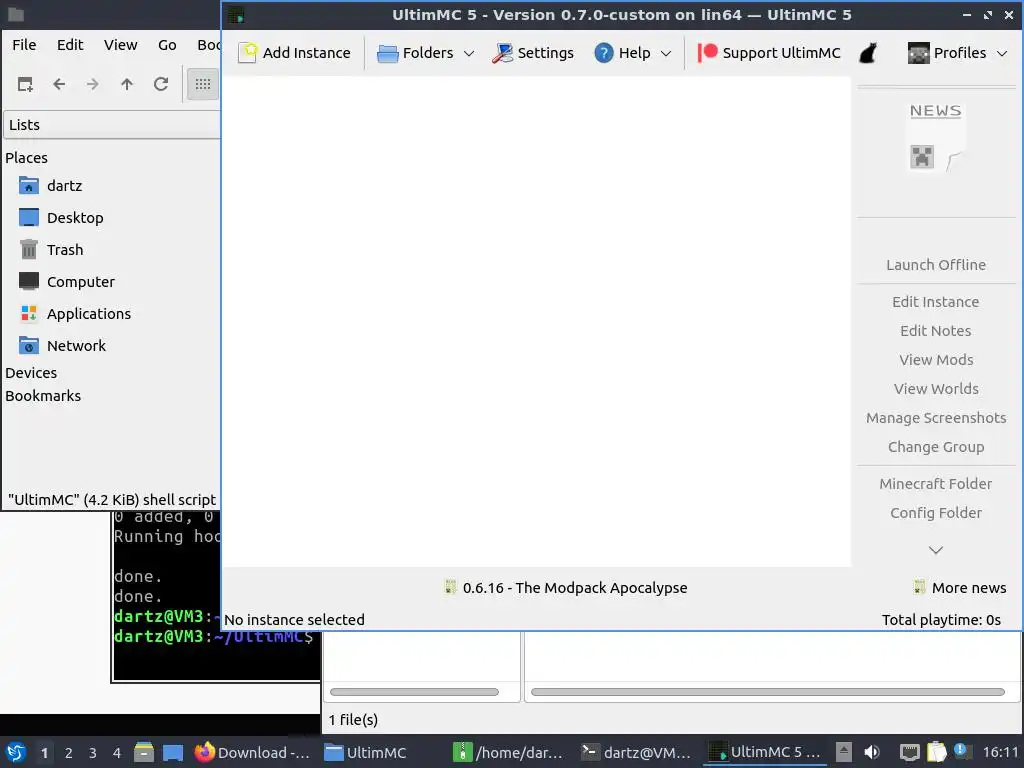
Task: Open the Config Folder button
Action: [936, 513]
